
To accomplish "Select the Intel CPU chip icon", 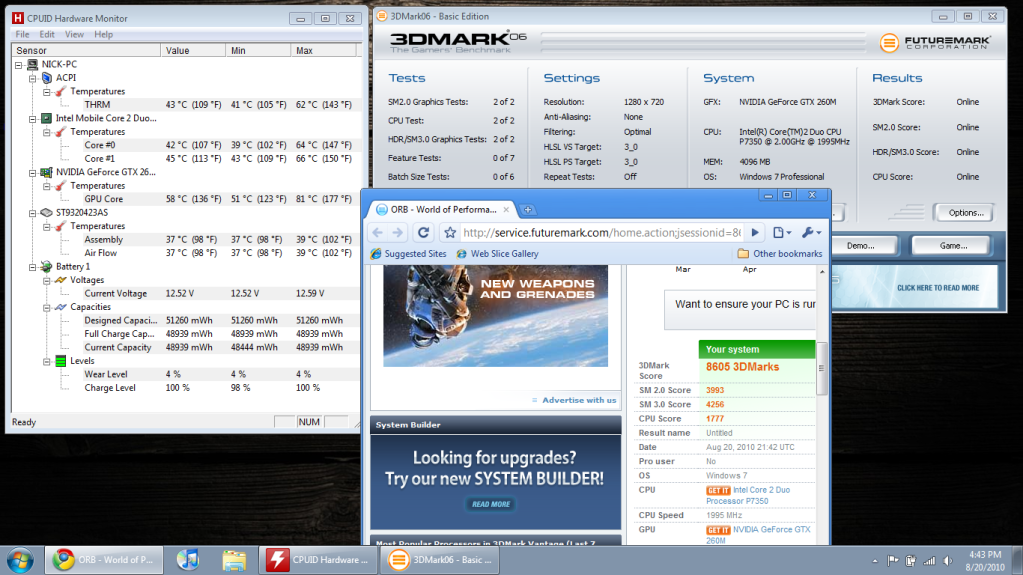I will tap(46, 118).
